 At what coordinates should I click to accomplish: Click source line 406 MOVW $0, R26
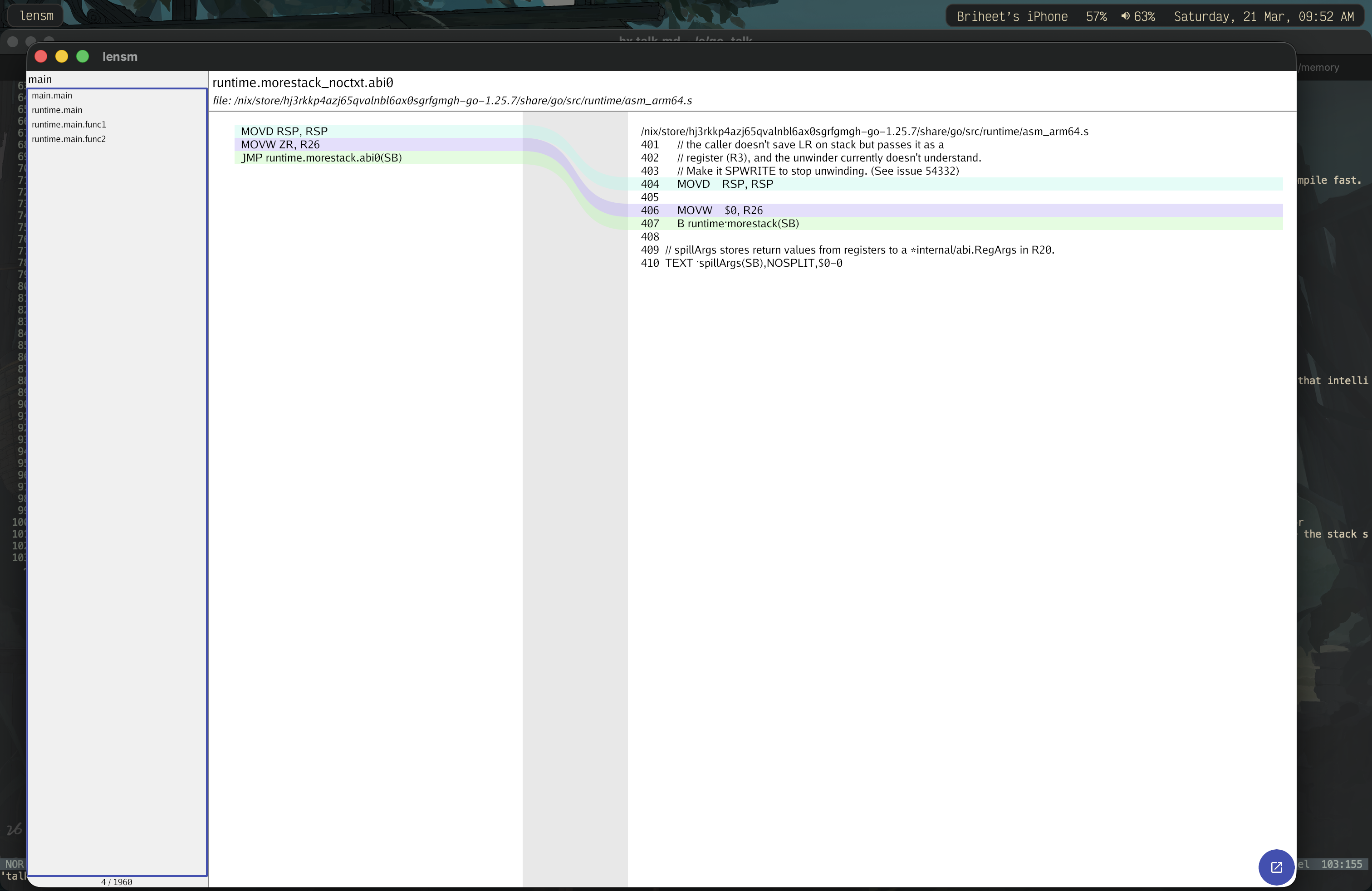point(720,211)
